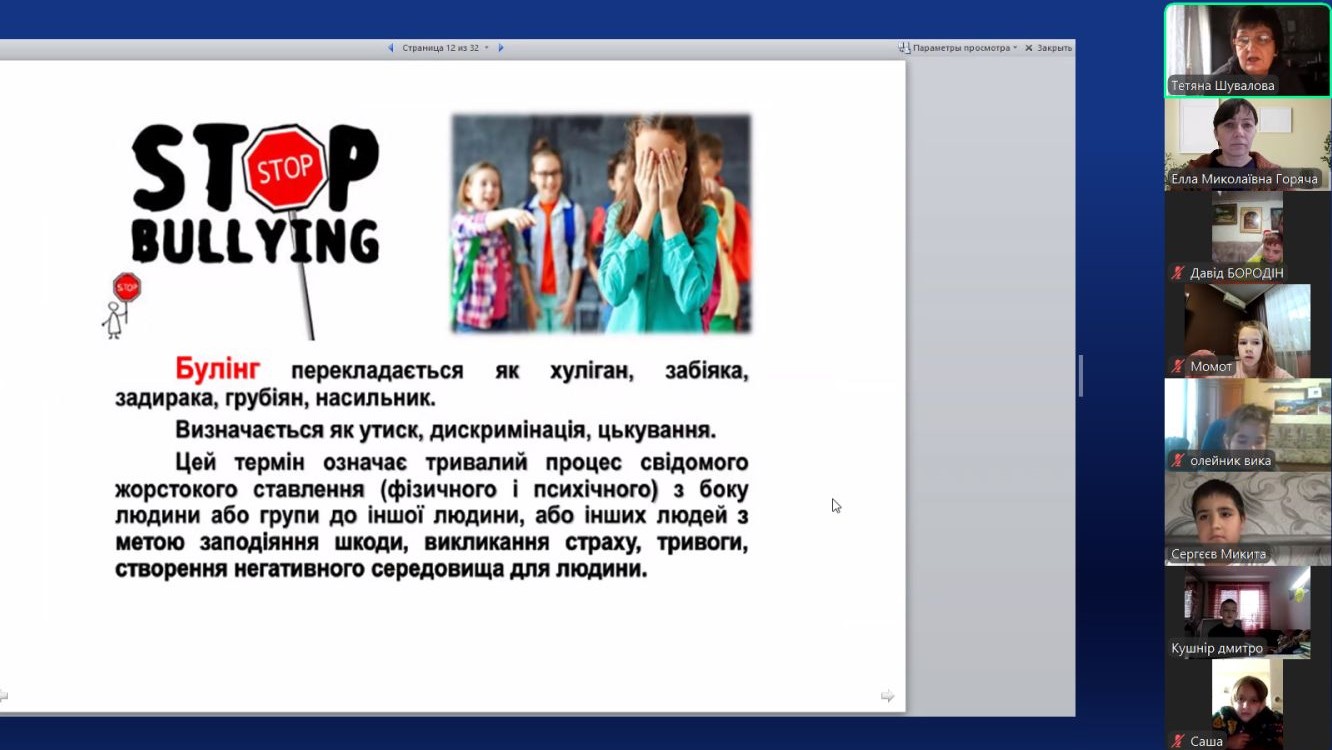The image size is (1332, 750).
Task: Click the muted mic icon next to Саша
Action: [x=1179, y=741]
